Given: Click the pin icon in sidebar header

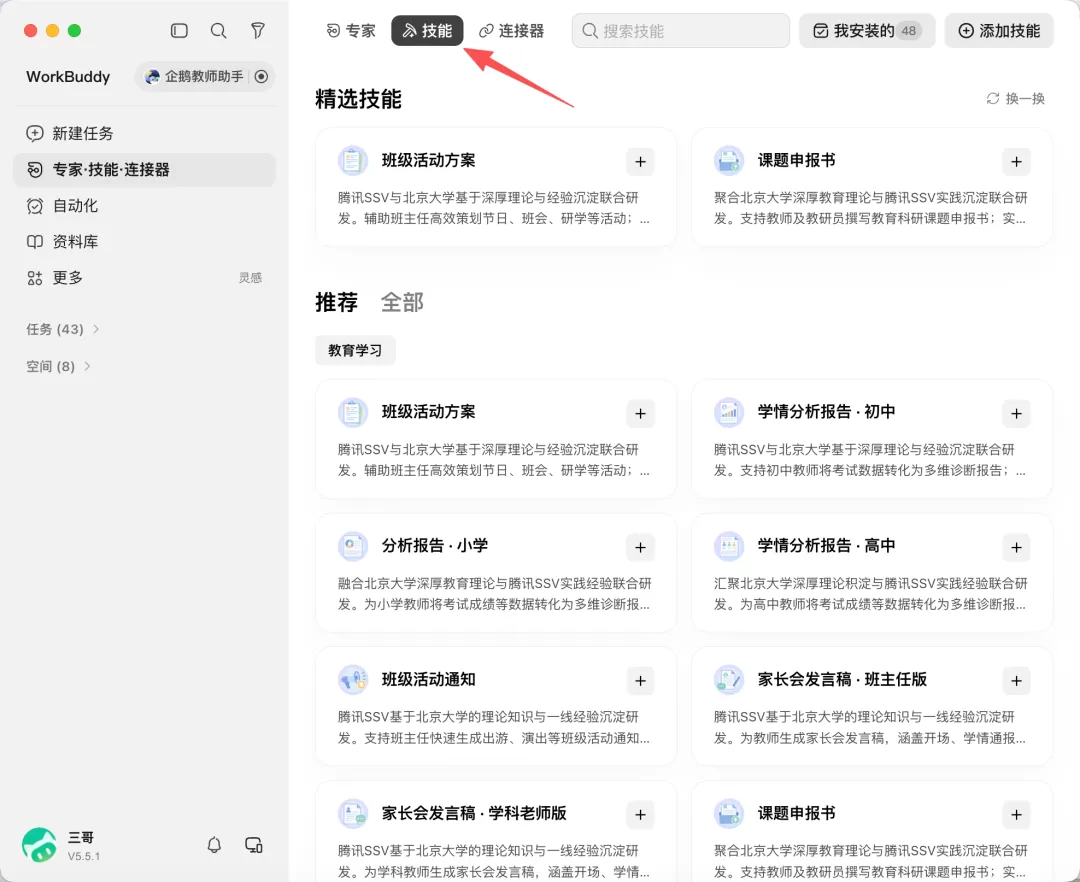Looking at the screenshot, I should pos(258,31).
